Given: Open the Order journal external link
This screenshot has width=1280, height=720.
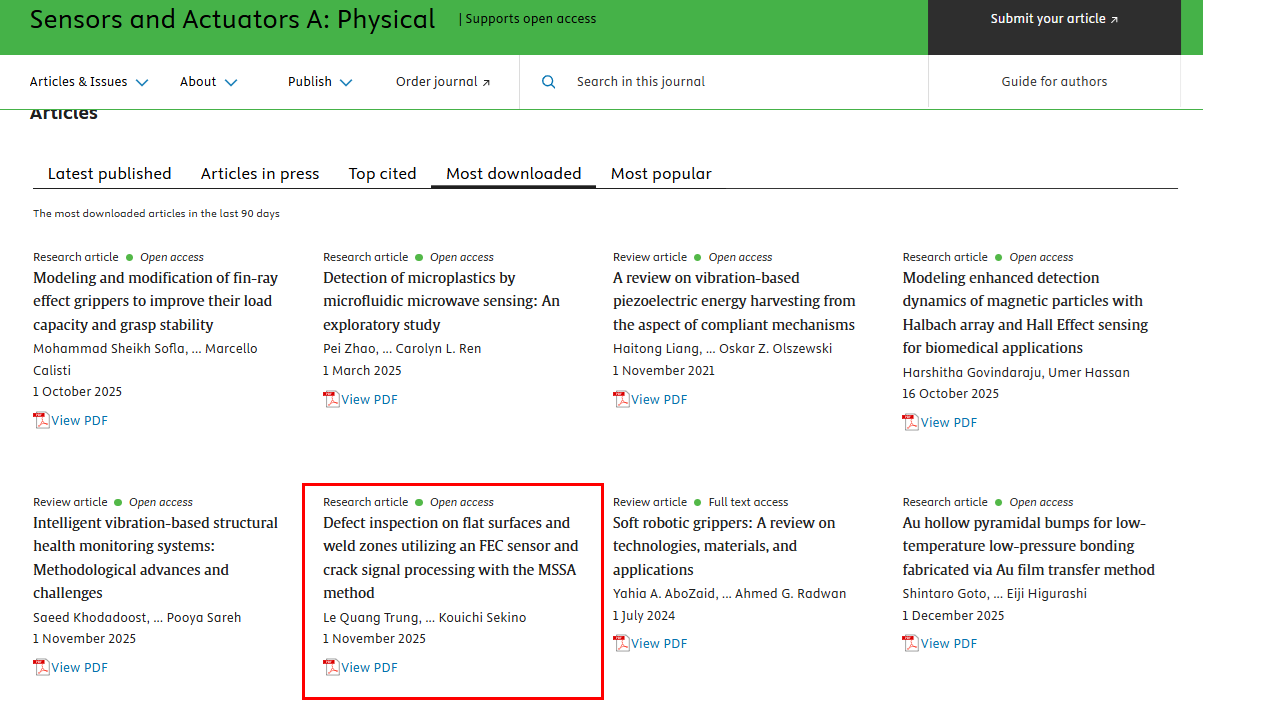Looking at the screenshot, I should point(443,82).
